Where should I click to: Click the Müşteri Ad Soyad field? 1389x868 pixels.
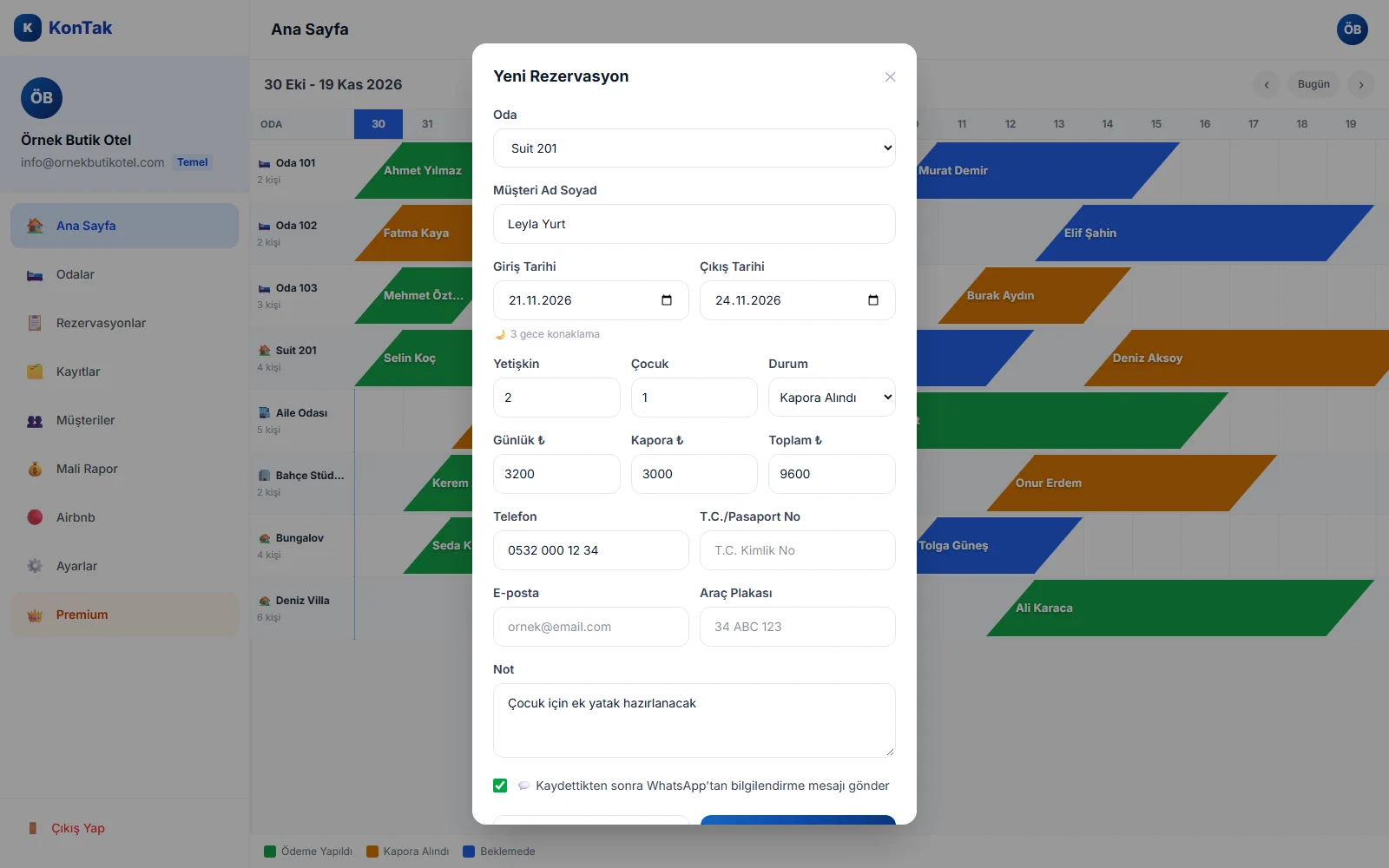694,224
